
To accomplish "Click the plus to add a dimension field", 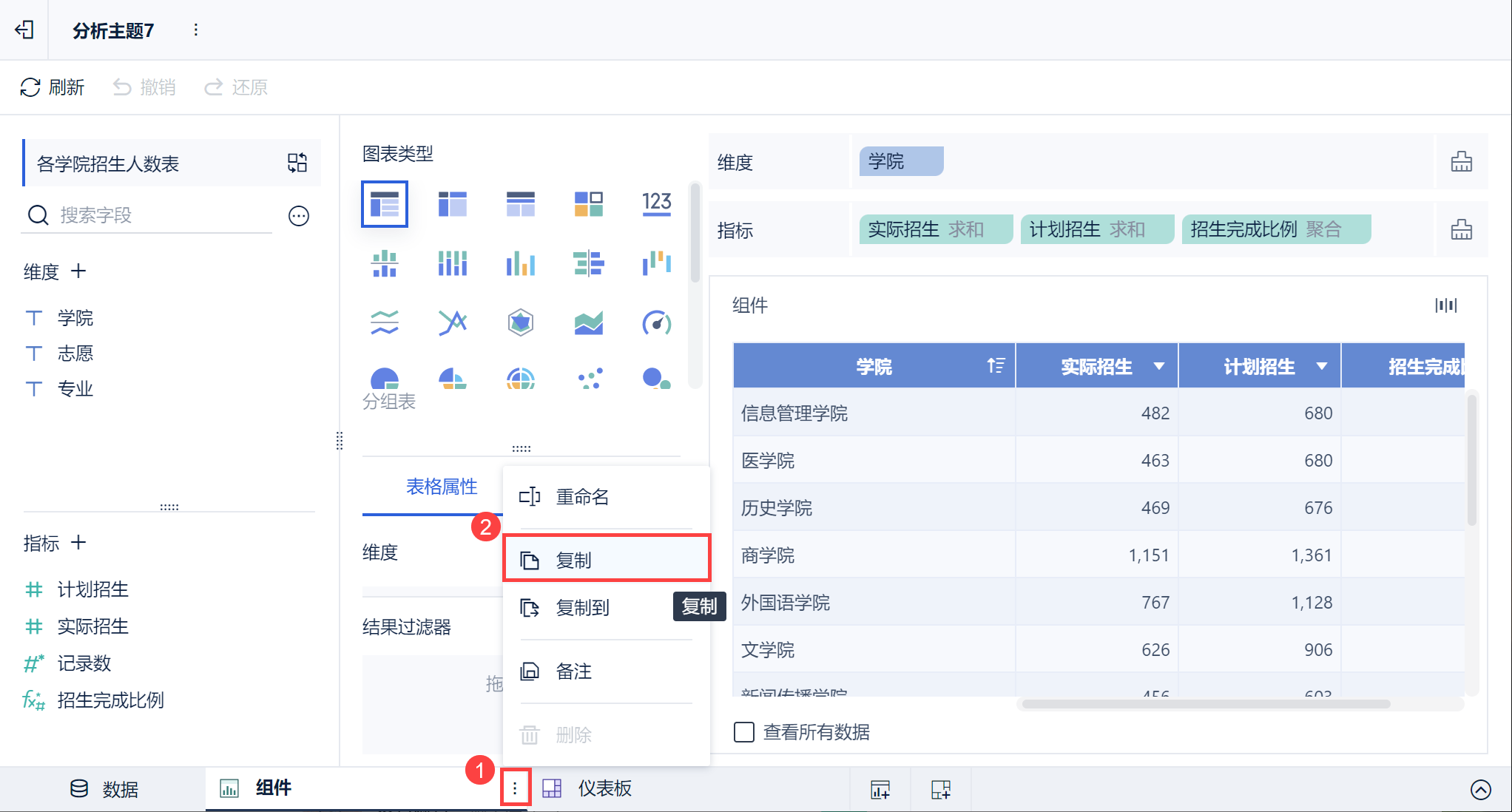I will pyautogui.click(x=78, y=271).
